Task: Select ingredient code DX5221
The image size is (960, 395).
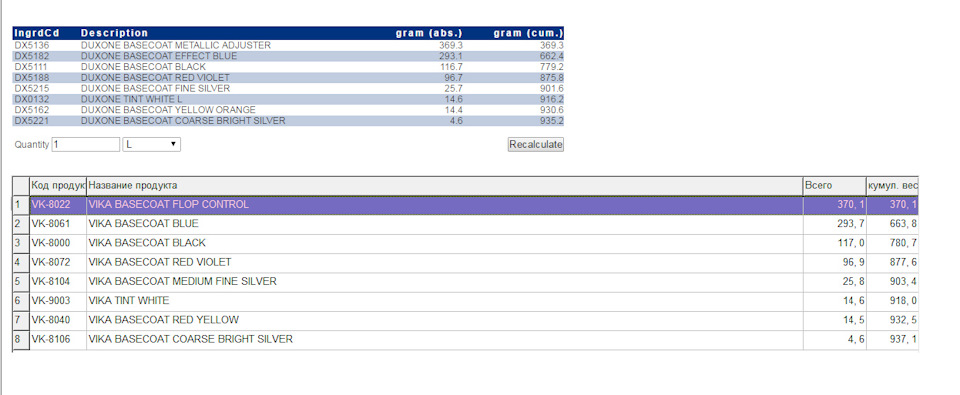Action: (x=32, y=121)
